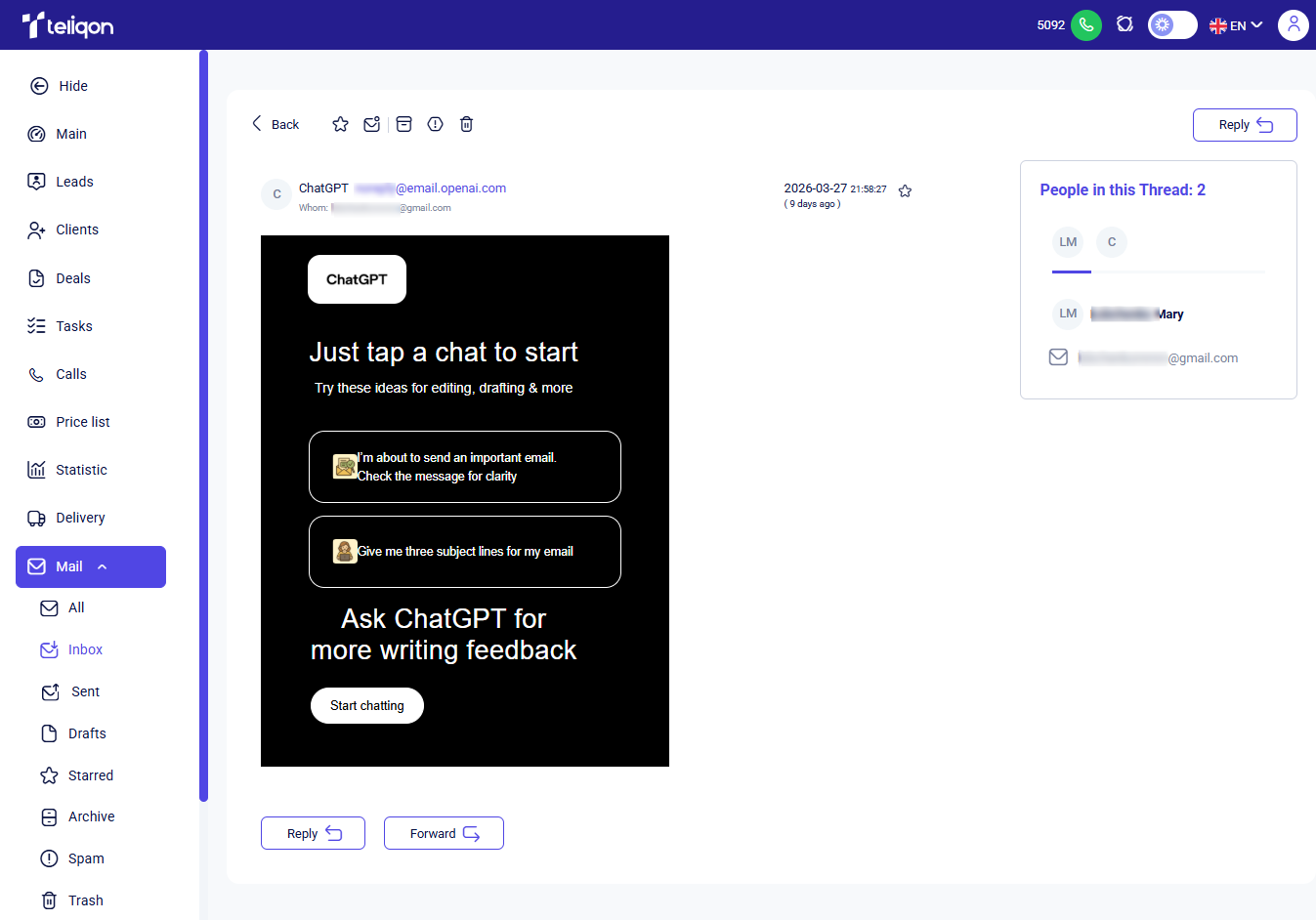
Task: Star this email from the toolbar
Action: (340, 124)
